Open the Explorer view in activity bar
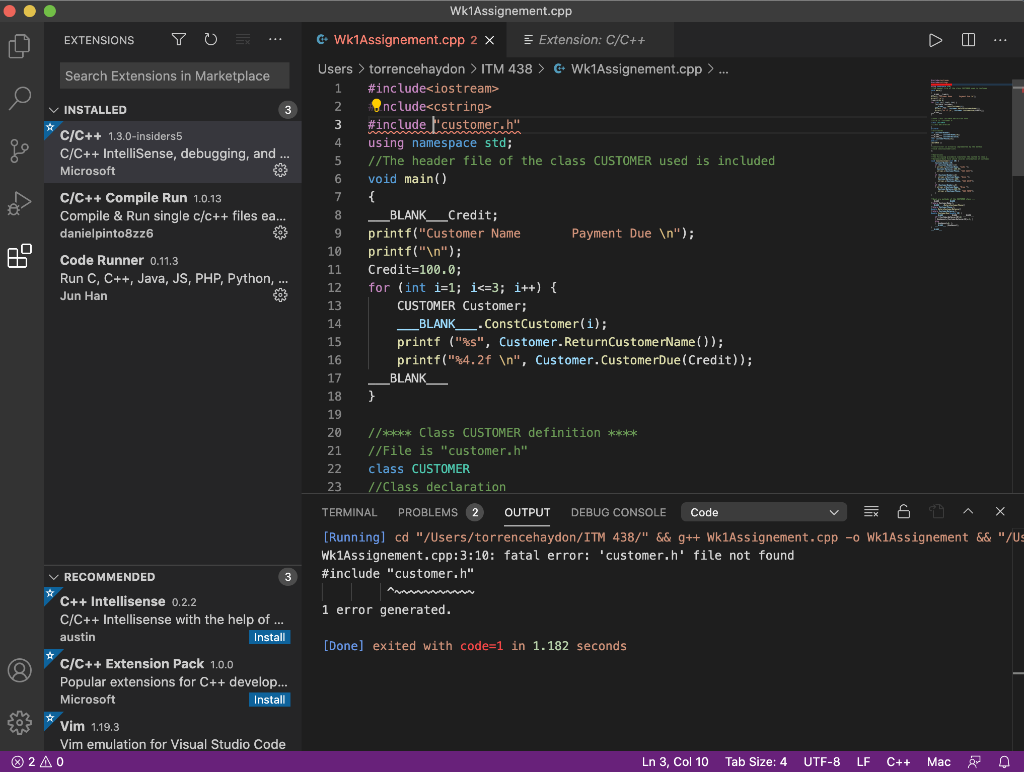Viewport: 1024px width, 772px height. (x=20, y=46)
